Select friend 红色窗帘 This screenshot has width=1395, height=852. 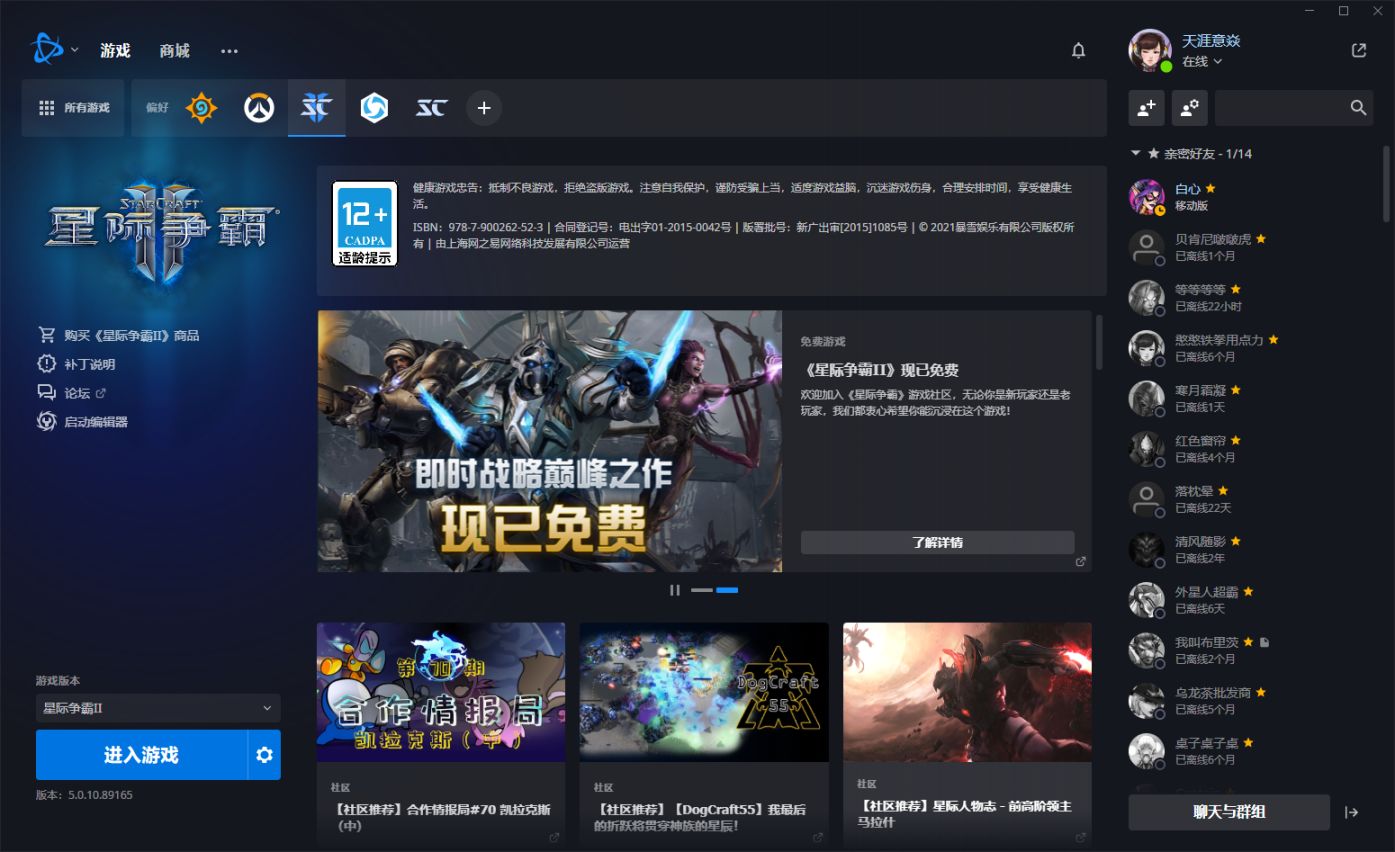click(x=1250, y=448)
